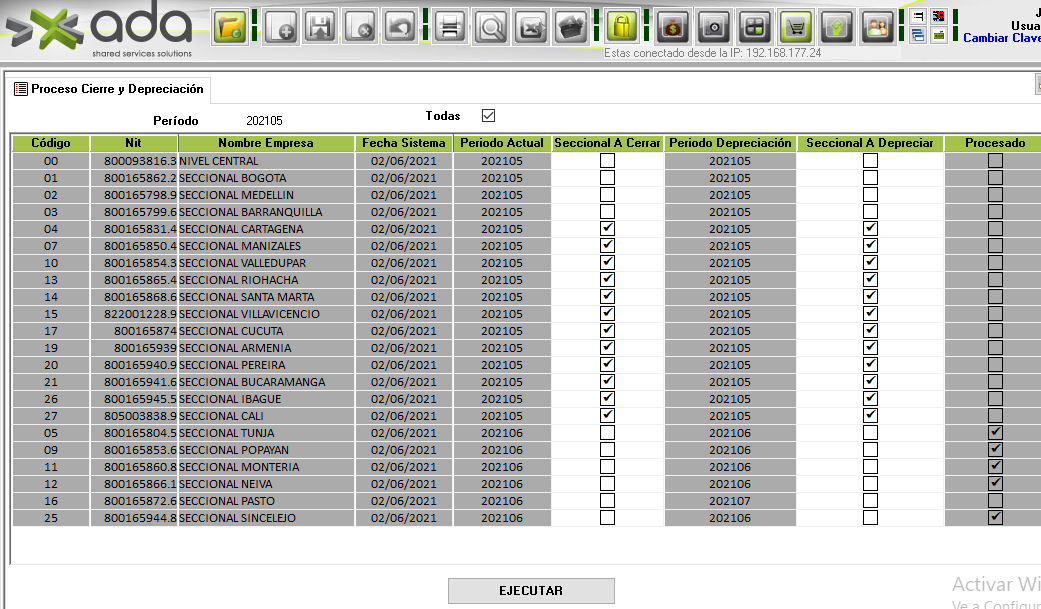Click the save diskette icon
Image resolution: width=1041 pixels, height=609 pixels.
(320, 28)
